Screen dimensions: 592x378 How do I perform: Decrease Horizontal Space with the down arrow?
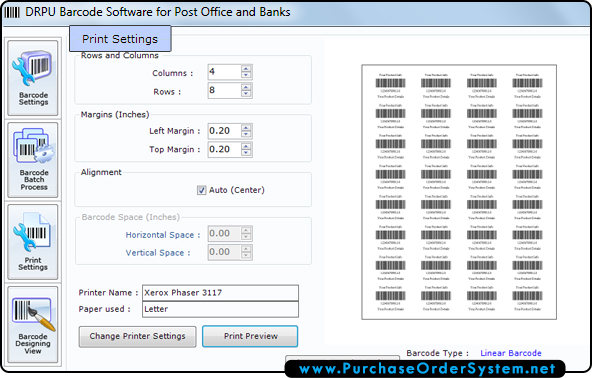point(246,237)
